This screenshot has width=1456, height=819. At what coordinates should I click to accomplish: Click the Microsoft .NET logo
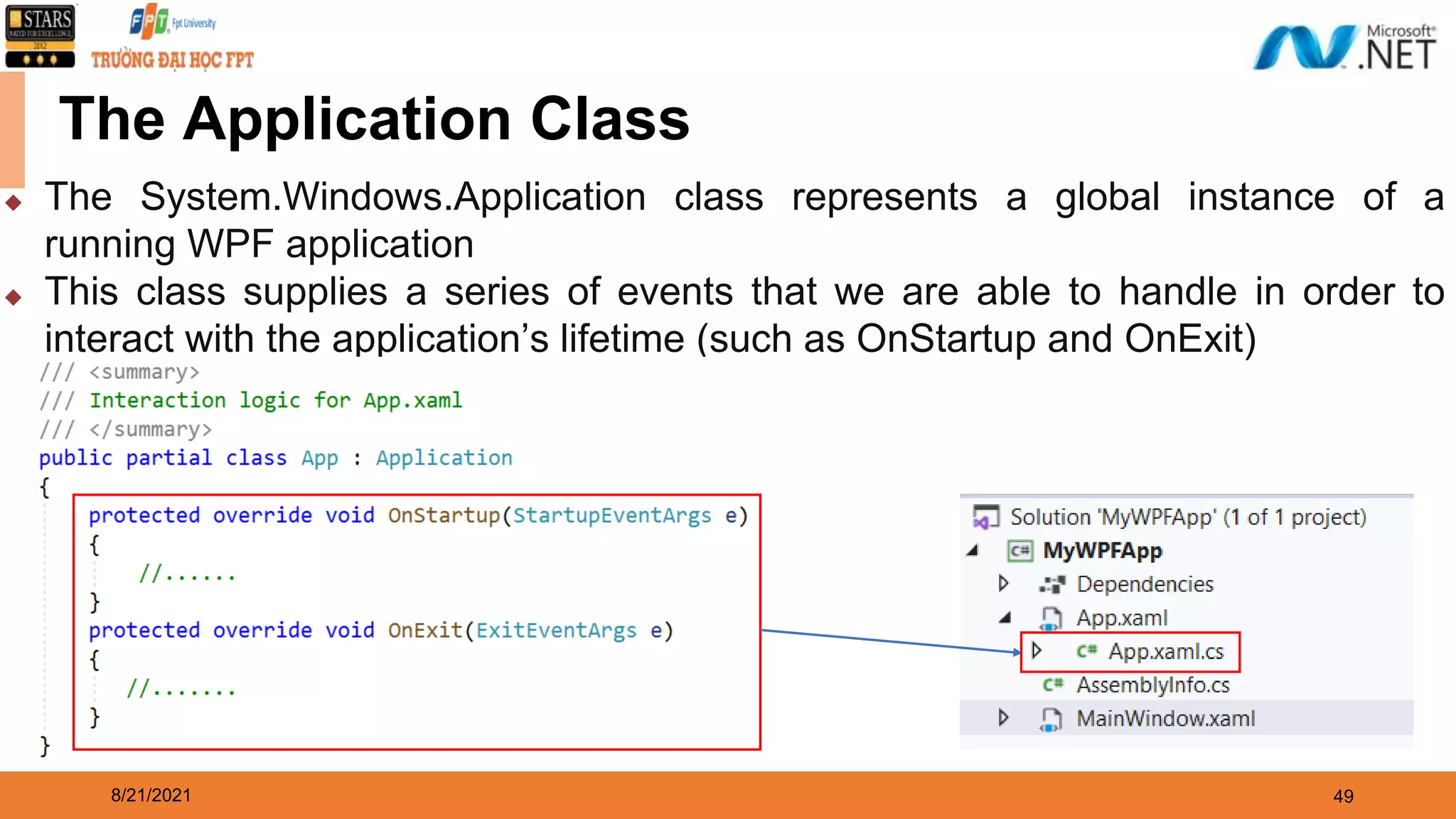(1344, 47)
